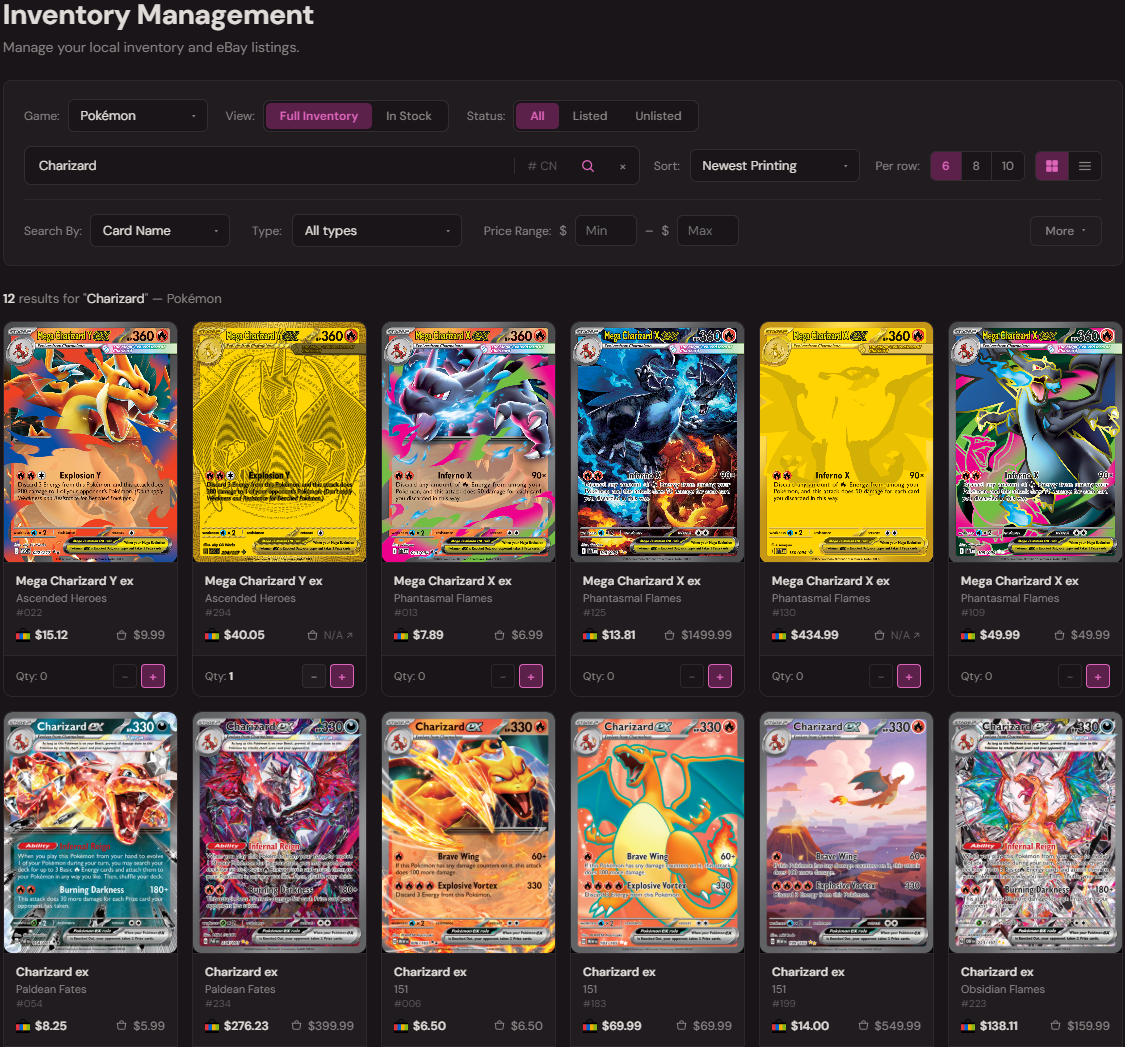Image resolution: width=1125 pixels, height=1047 pixels.
Task: Click the Max price input
Action: click(707, 230)
